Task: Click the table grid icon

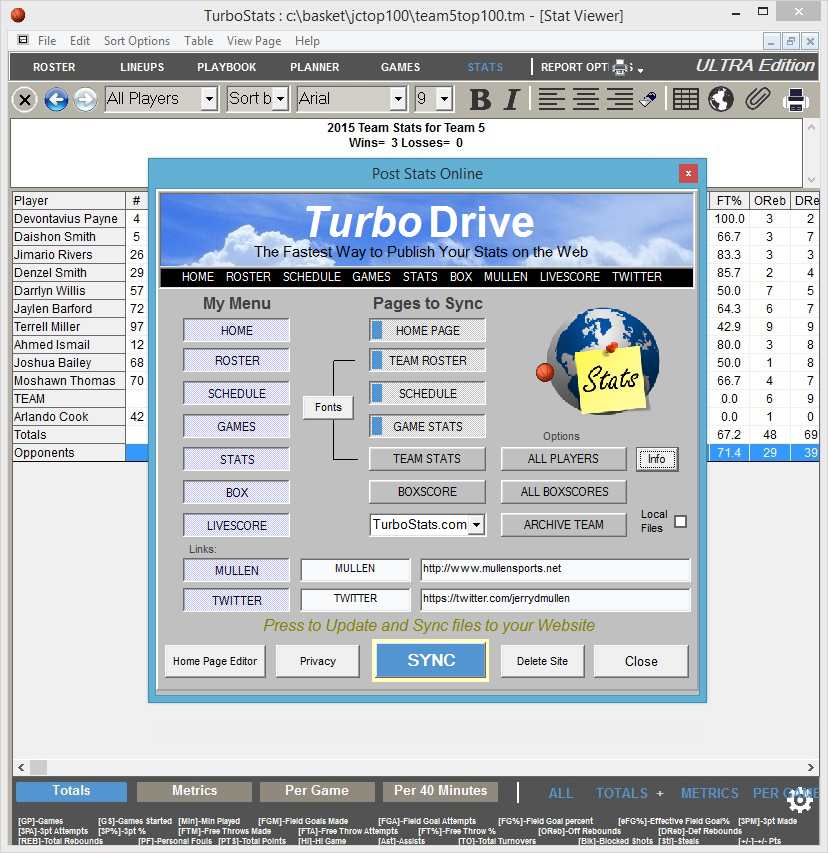Action: (685, 100)
